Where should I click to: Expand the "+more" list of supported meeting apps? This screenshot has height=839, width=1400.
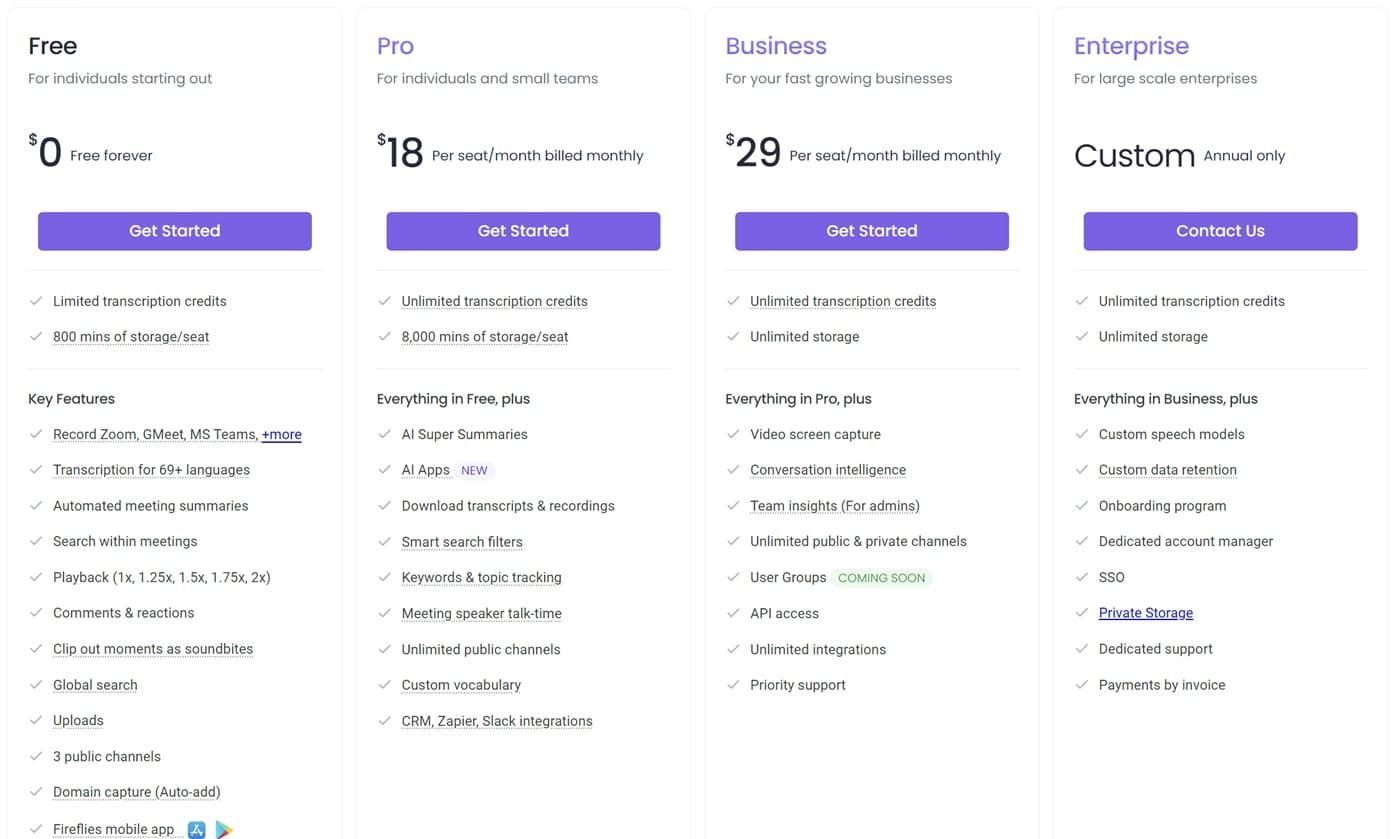281,434
